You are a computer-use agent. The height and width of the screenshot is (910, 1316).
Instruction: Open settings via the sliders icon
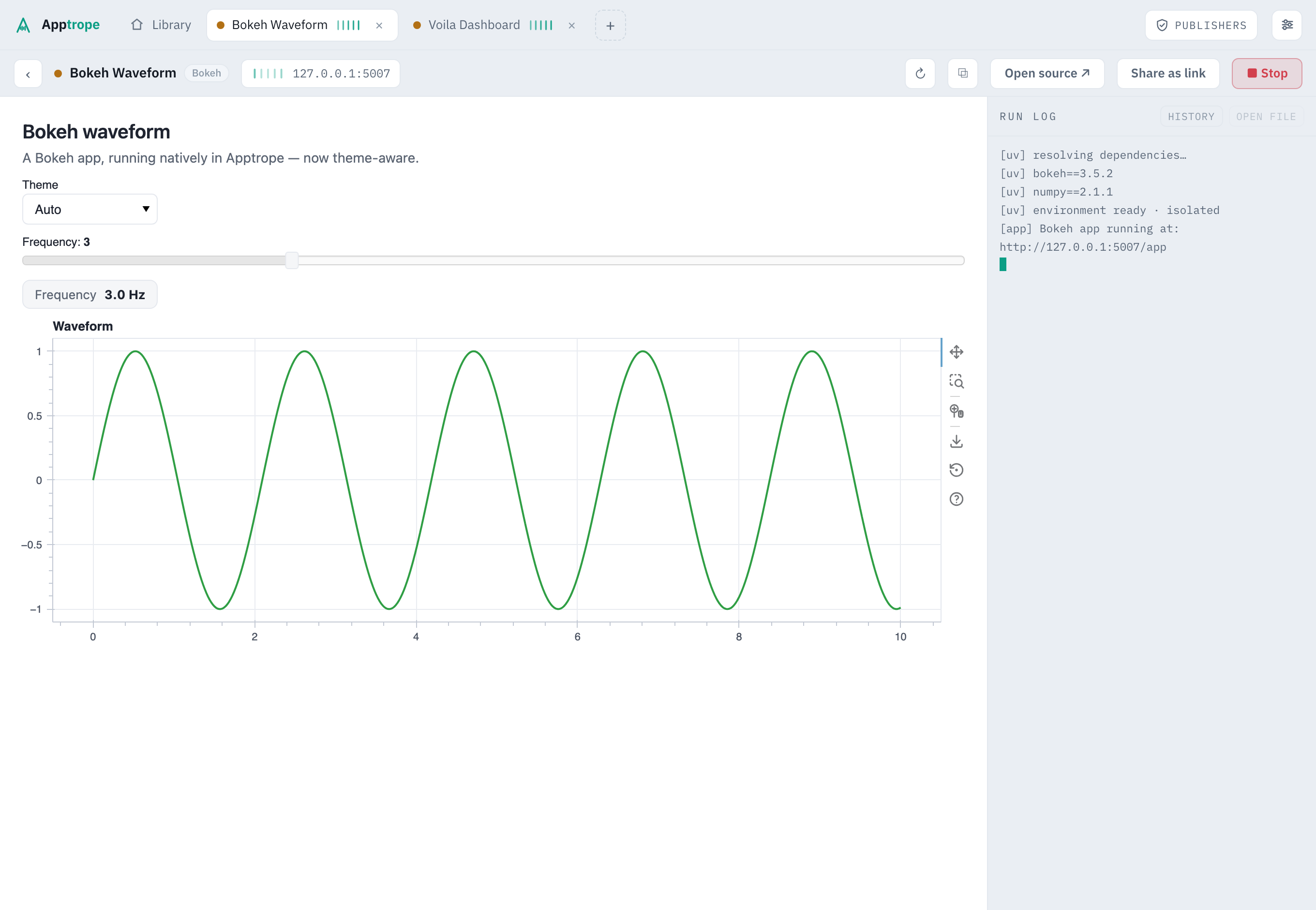point(1287,25)
